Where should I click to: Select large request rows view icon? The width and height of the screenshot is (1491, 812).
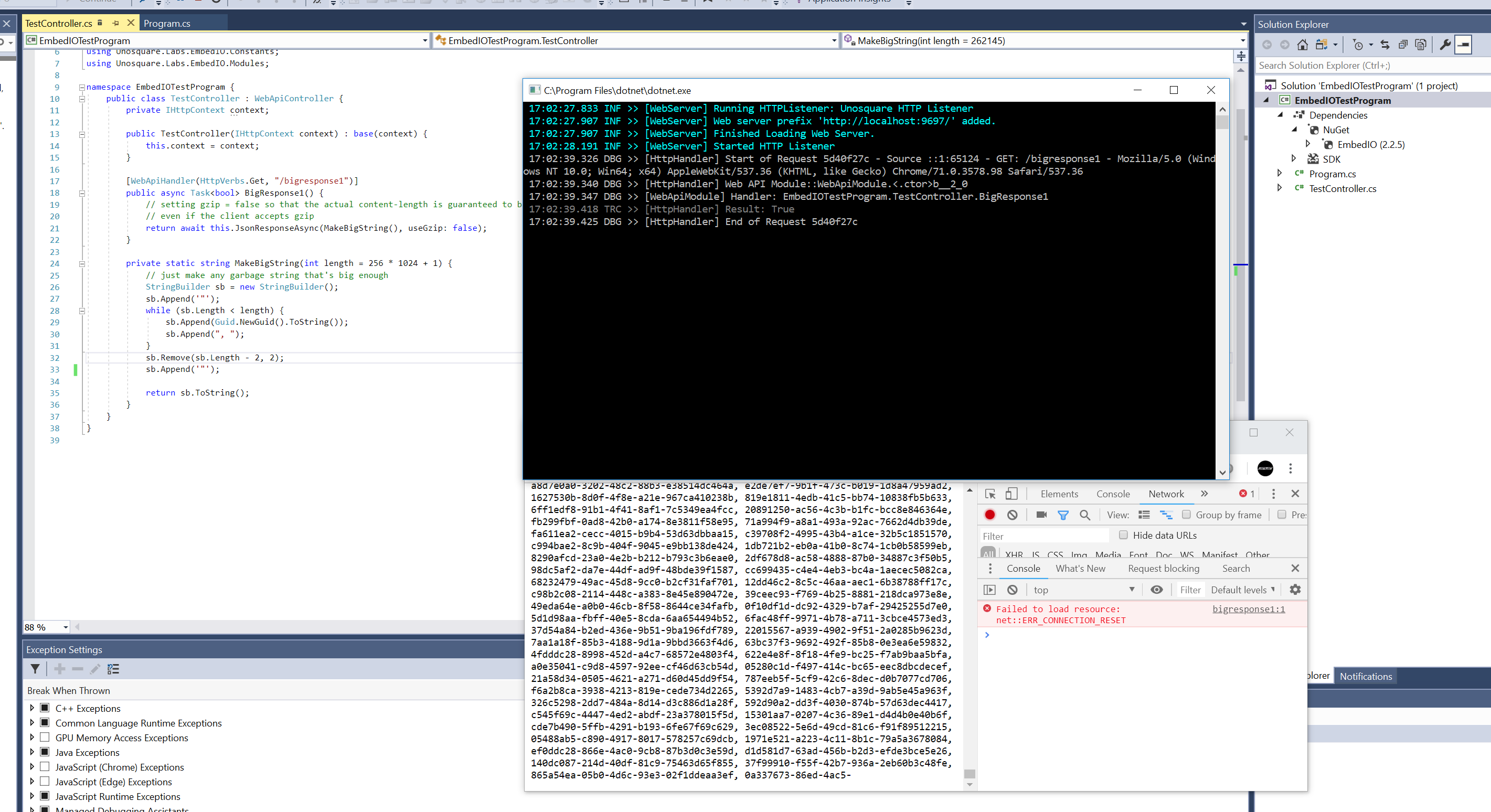[1144, 515]
